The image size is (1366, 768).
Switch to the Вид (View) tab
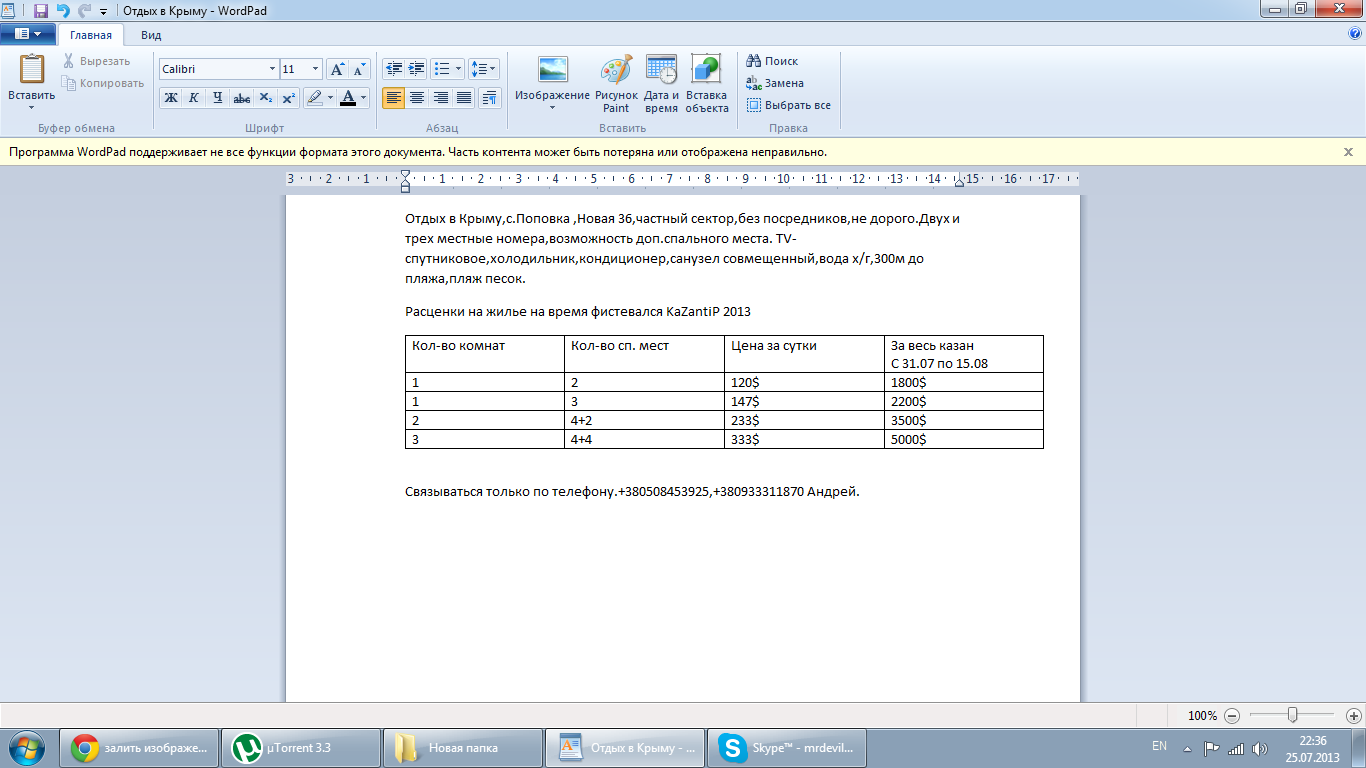click(151, 34)
